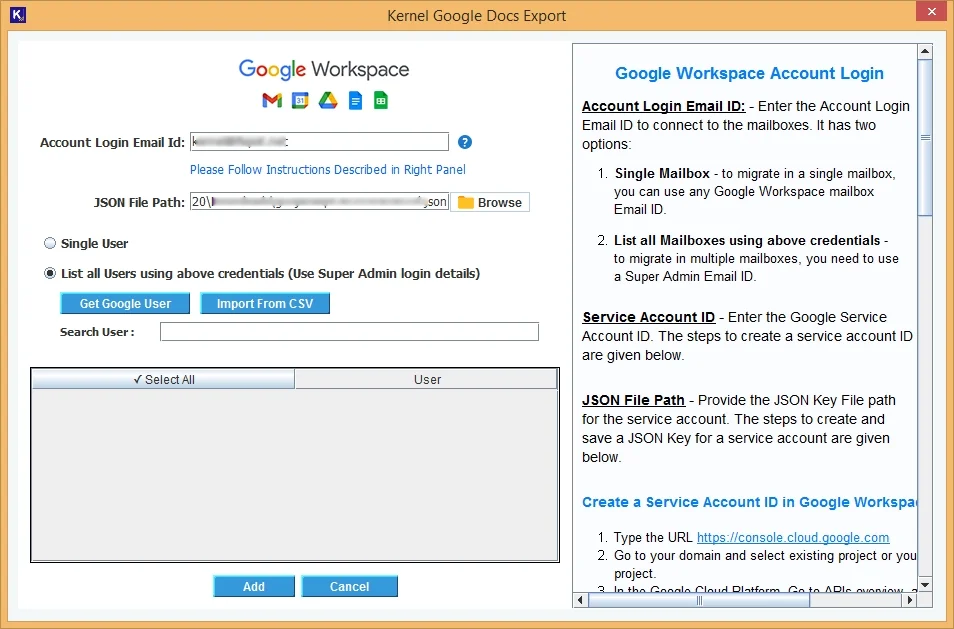Click the Google Calendar icon

tap(298, 100)
